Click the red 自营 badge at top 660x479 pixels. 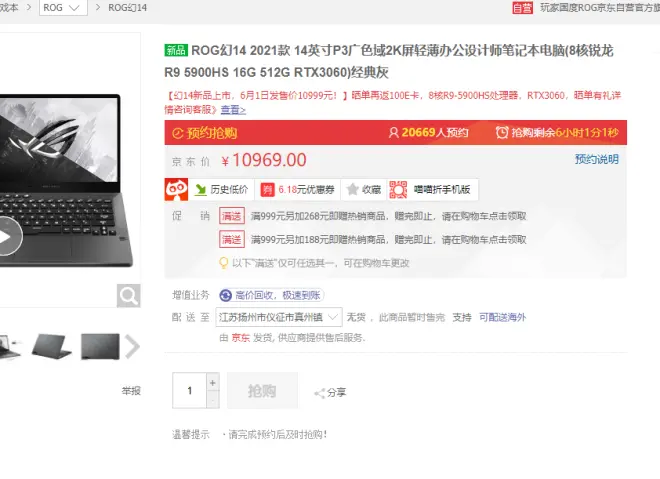tap(522, 8)
